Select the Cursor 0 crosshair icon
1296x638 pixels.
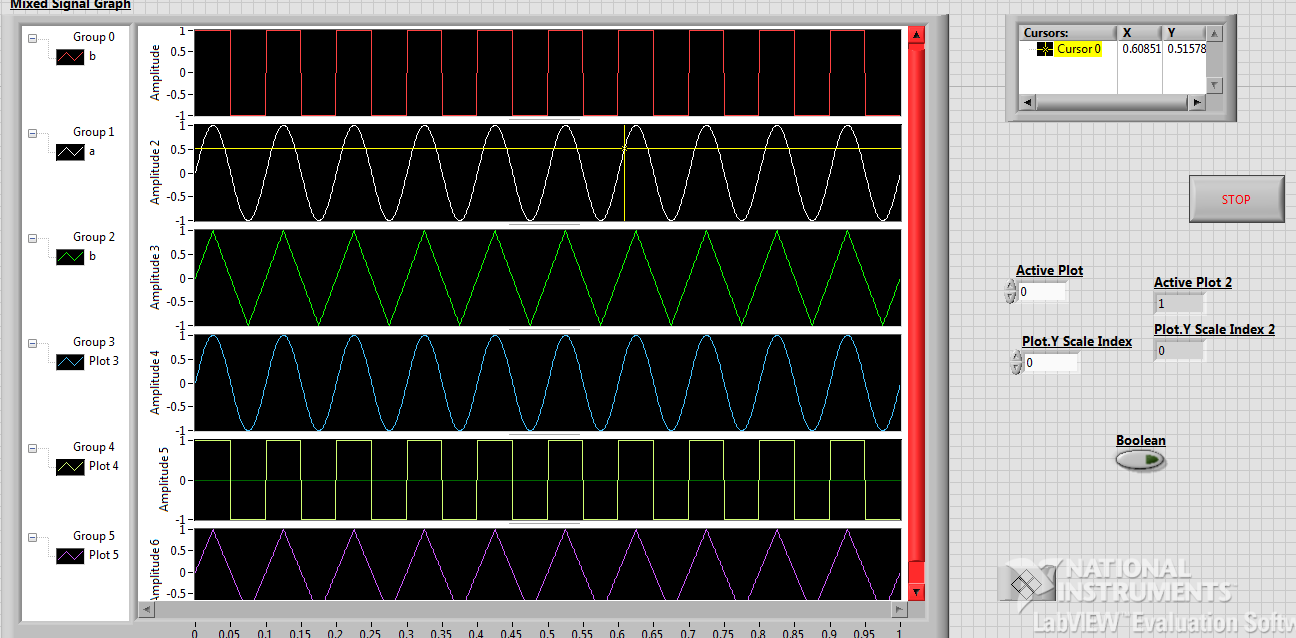(1045, 49)
